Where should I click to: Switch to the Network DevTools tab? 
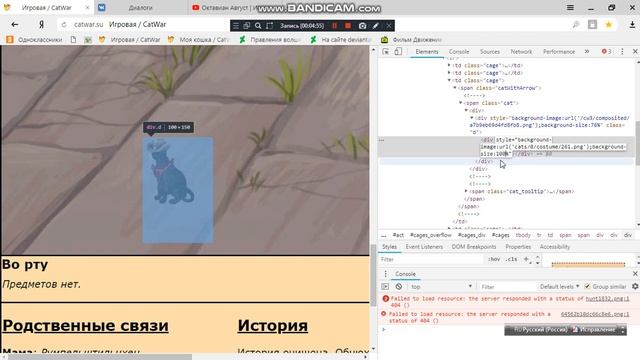pyautogui.click(x=521, y=51)
